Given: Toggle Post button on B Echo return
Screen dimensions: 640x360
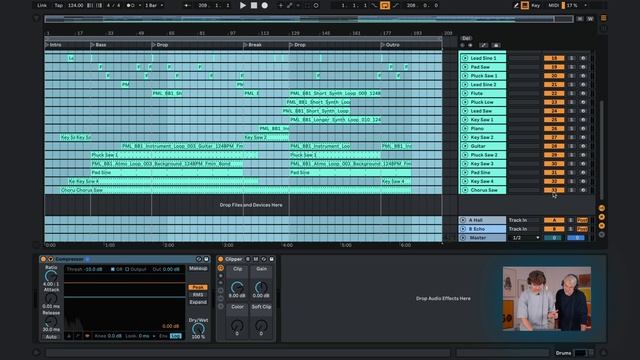Looking at the screenshot, I should (x=582, y=229).
